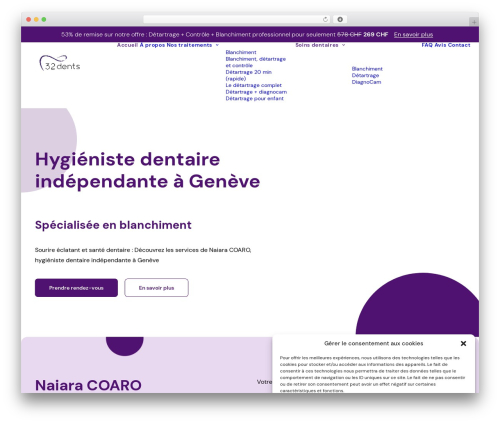500x423 pixels.
Task: Open the Nos traitements menu
Action: (x=189, y=45)
